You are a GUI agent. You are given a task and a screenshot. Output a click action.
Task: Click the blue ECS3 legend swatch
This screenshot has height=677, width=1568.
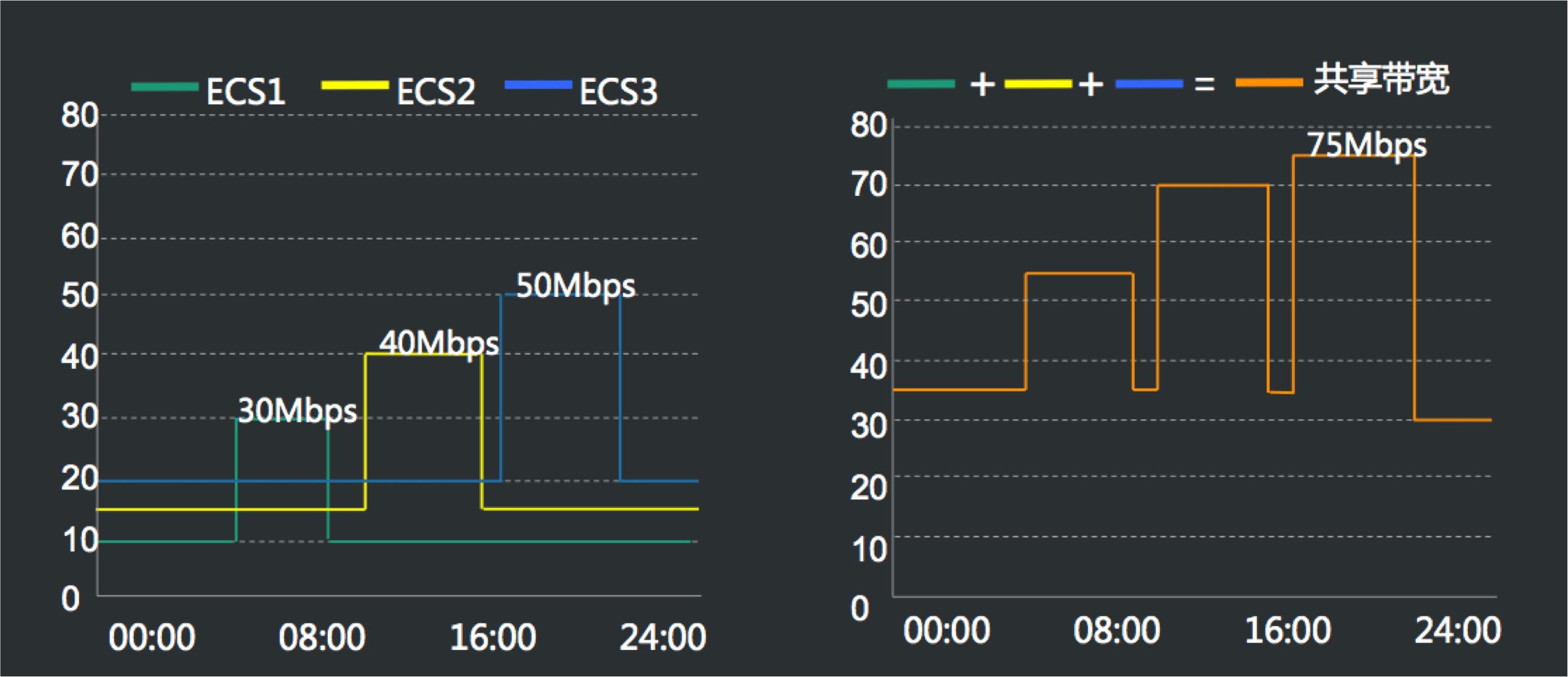[538, 85]
